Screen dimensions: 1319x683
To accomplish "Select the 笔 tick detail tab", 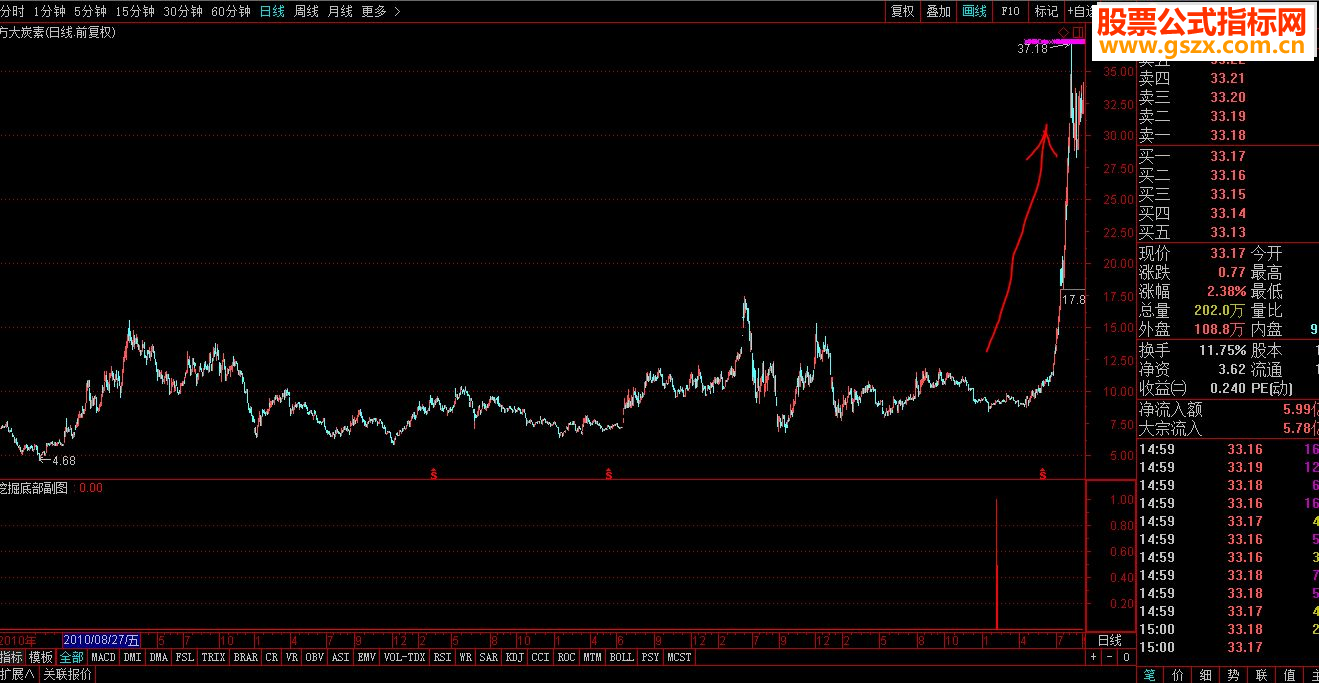I will [1150, 675].
